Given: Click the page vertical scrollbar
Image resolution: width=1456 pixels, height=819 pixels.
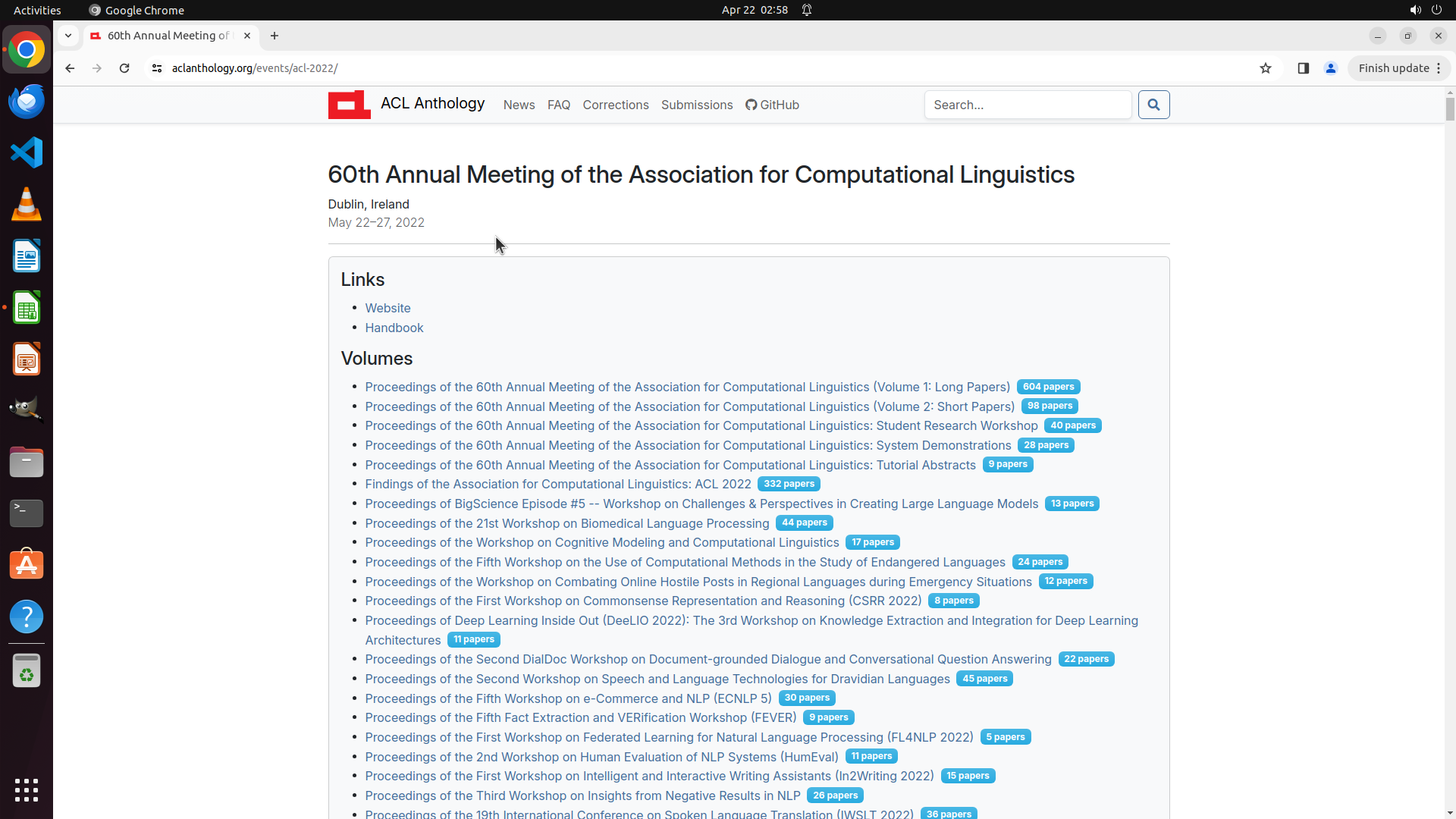Looking at the screenshot, I should (x=1449, y=455).
